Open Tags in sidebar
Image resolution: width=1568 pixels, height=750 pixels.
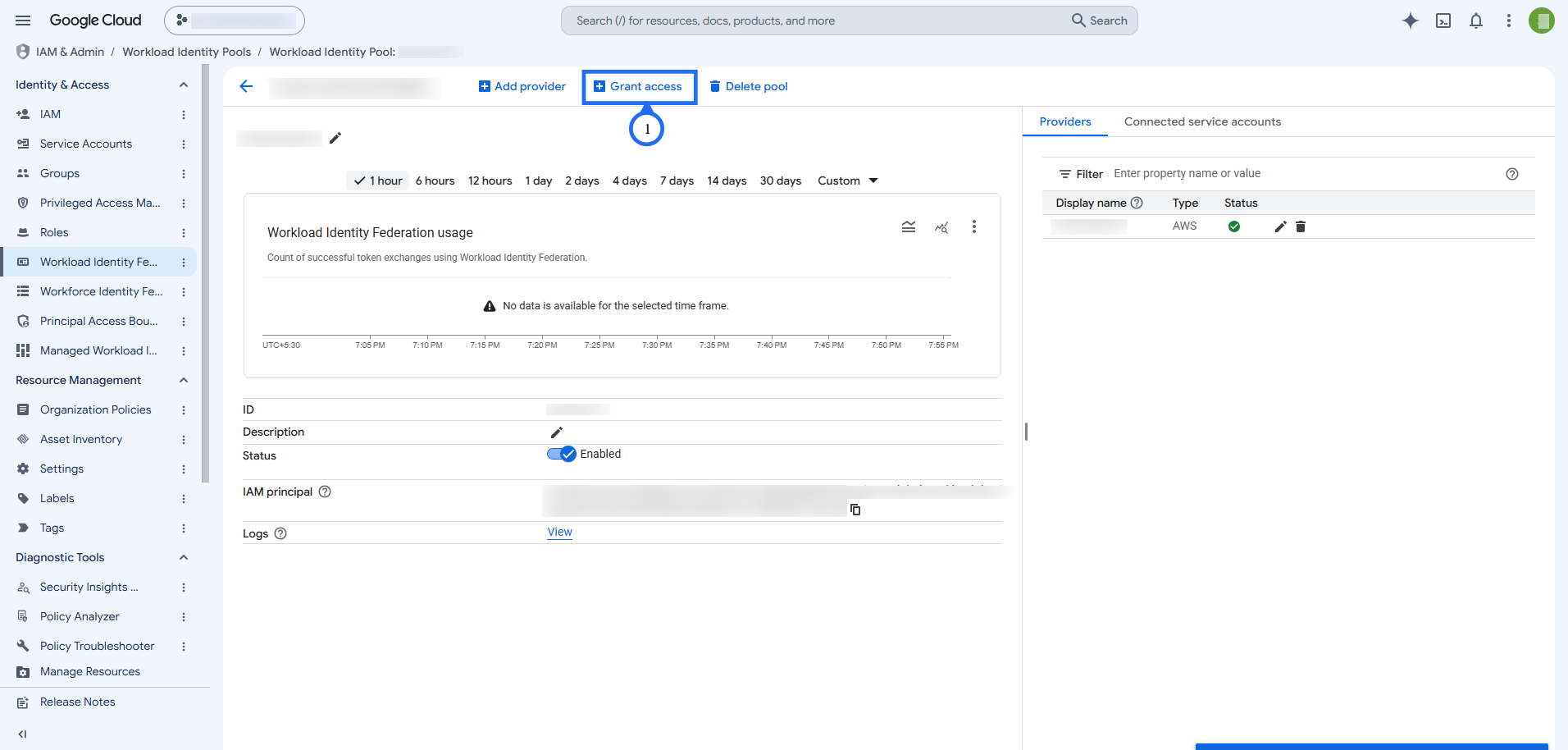[x=52, y=528]
